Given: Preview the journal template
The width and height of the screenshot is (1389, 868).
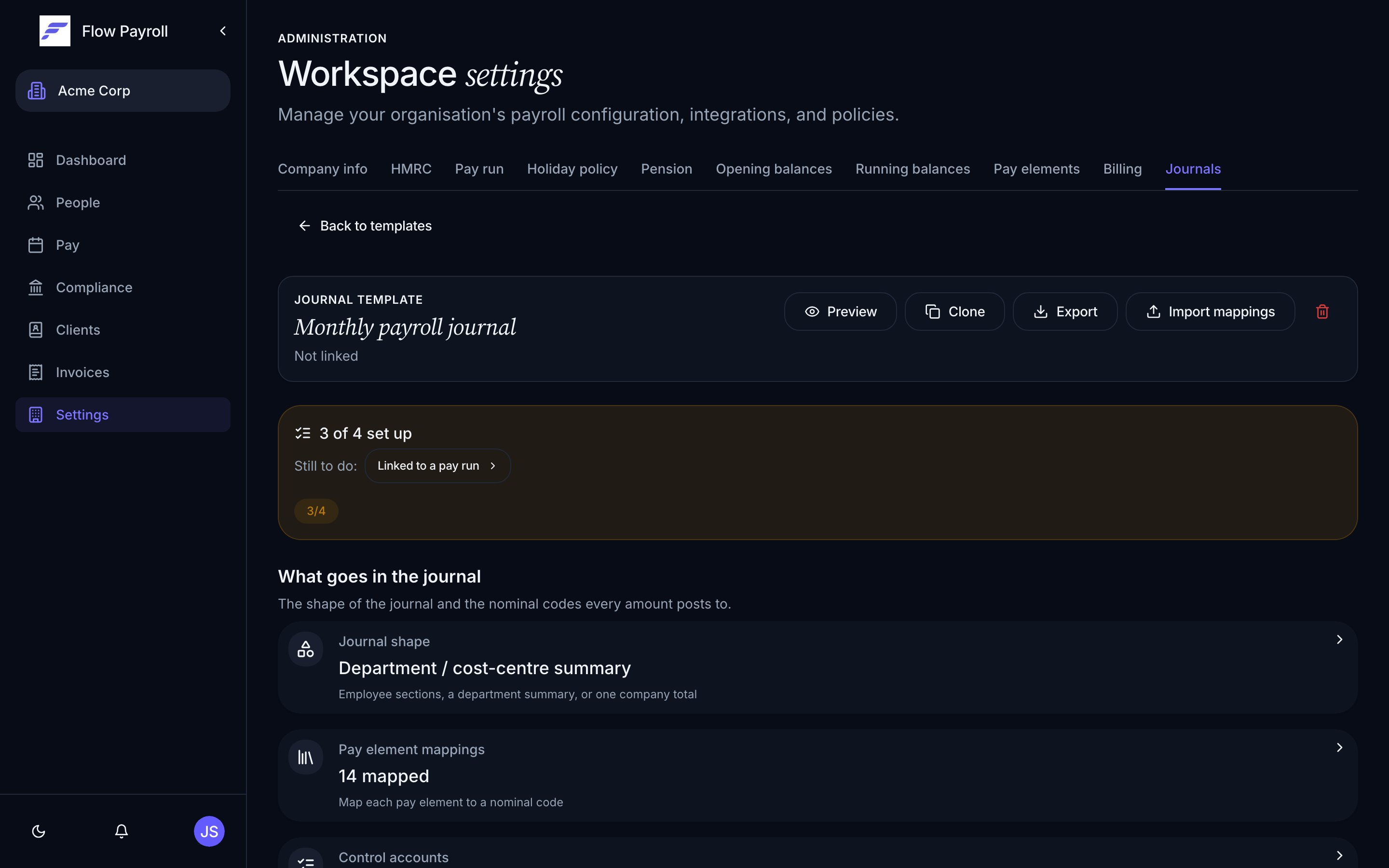Looking at the screenshot, I should pyautogui.click(x=840, y=312).
